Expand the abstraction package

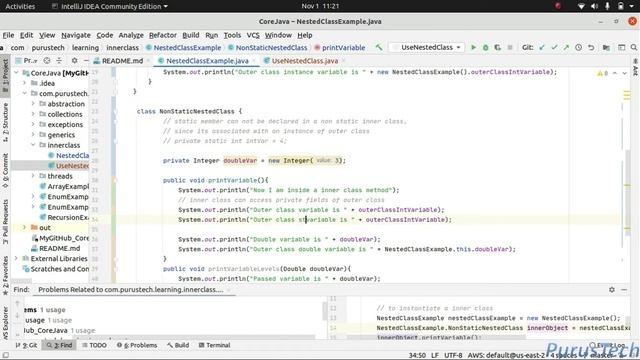pyautogui.click(x=33, y=104)
